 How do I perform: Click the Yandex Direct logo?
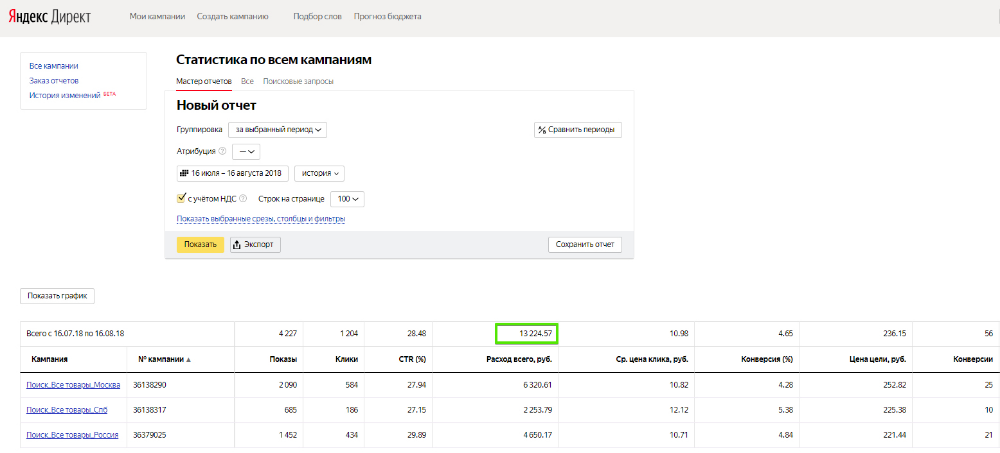49,17
